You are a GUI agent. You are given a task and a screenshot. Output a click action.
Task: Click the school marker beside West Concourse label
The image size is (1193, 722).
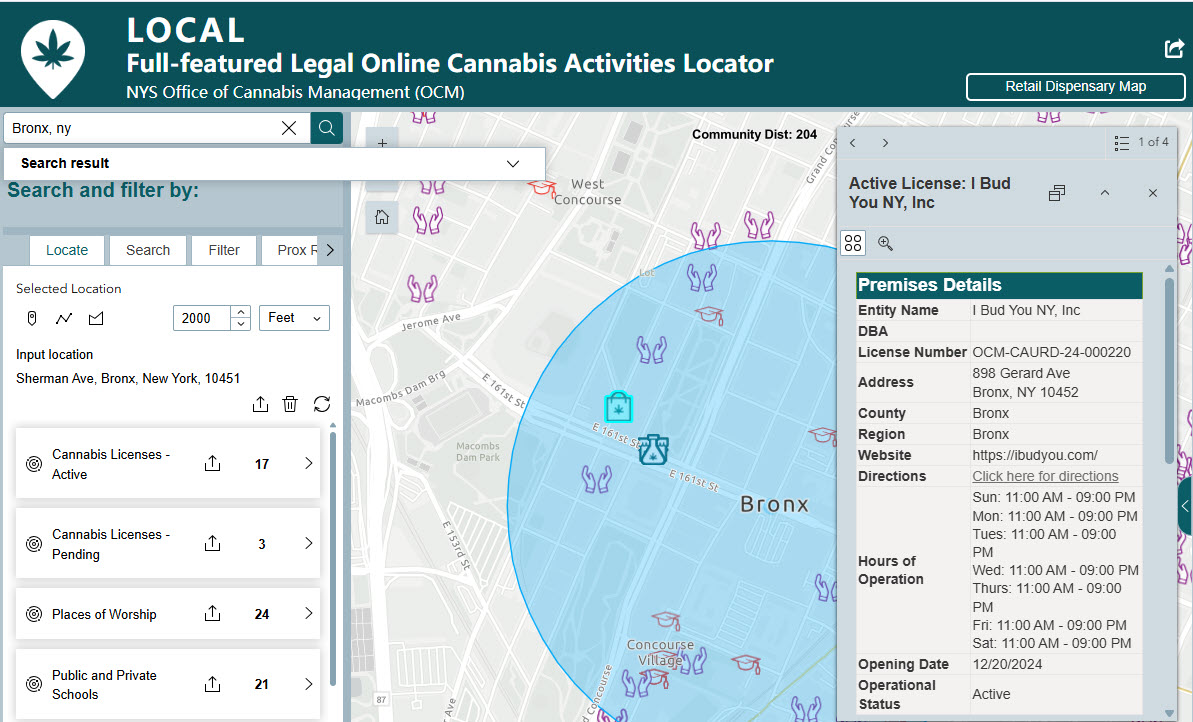(542, 187)
